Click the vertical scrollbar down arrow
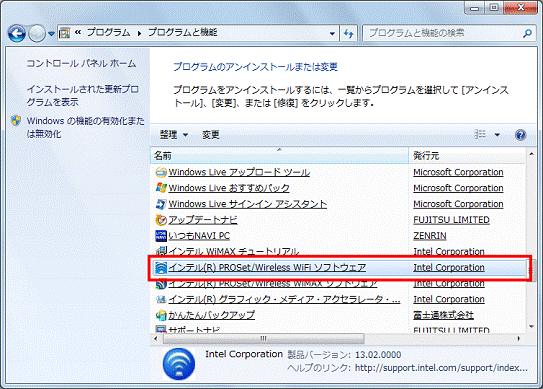The height and width of the screenshot is (389, 543). [532, 326]
